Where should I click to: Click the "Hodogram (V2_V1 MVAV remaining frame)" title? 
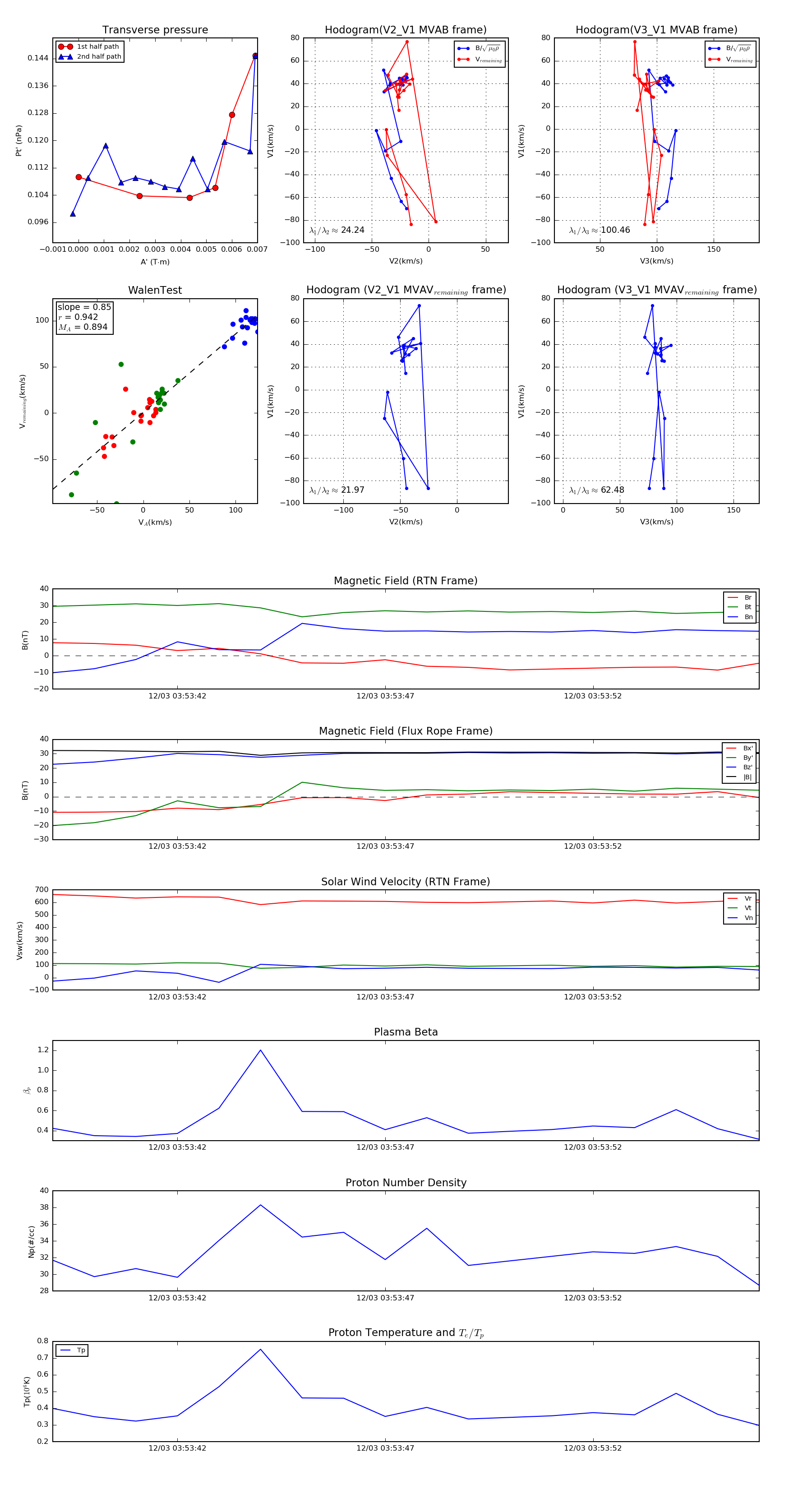[x=406, y=290]
